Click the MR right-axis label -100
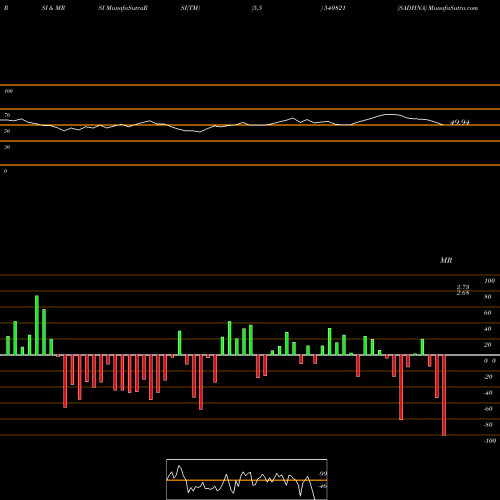 tap(490, 441)
